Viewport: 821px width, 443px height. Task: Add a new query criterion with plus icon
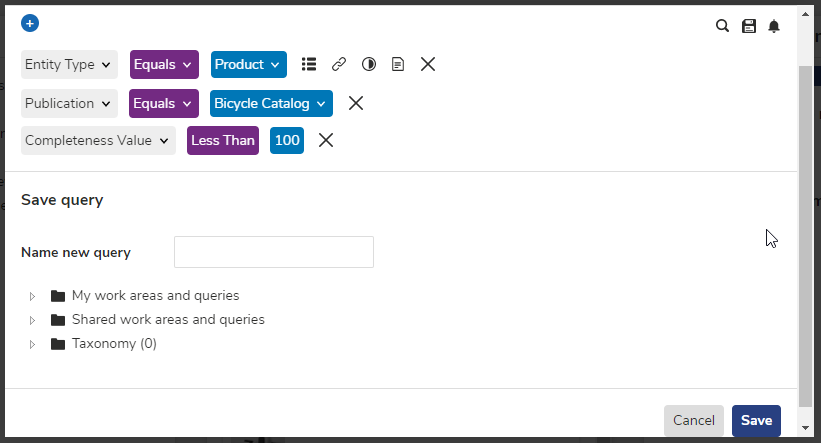pos(30,24)
